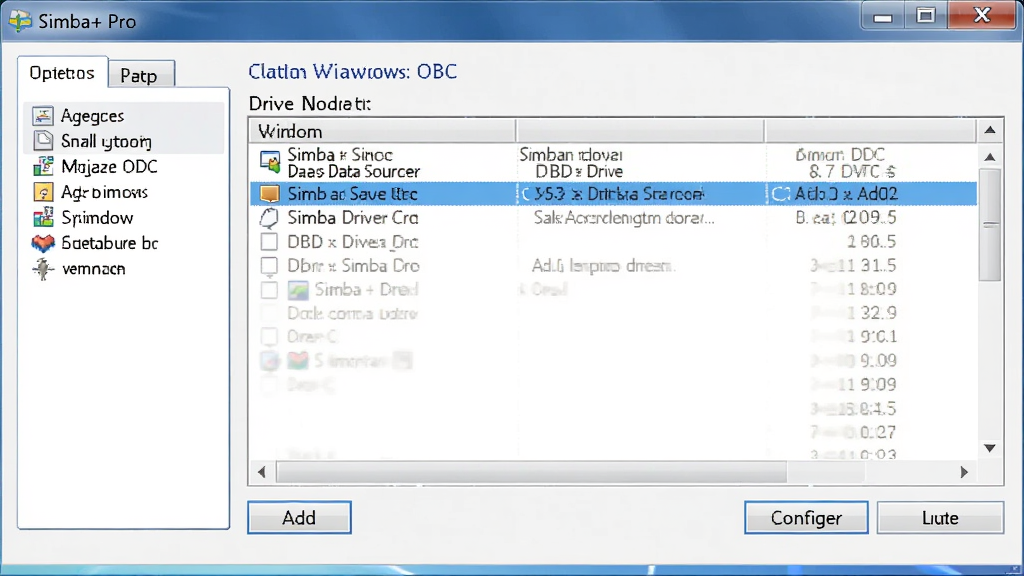Select the Agegces sidebar icon
The image size is (1024, 576).
click(x=43, y=116)
